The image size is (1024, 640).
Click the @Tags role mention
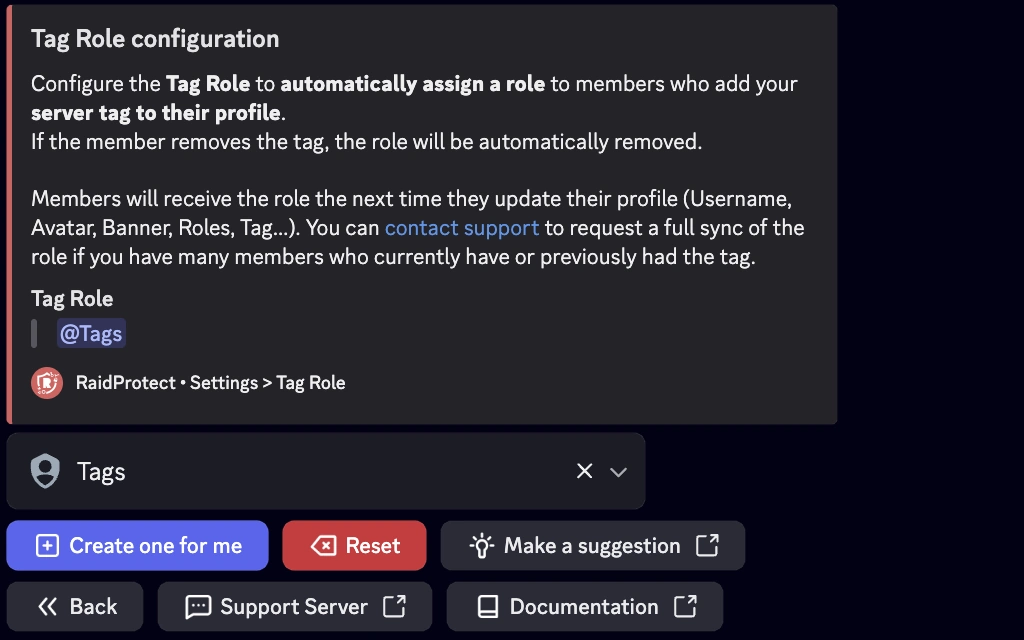point(91,334)
